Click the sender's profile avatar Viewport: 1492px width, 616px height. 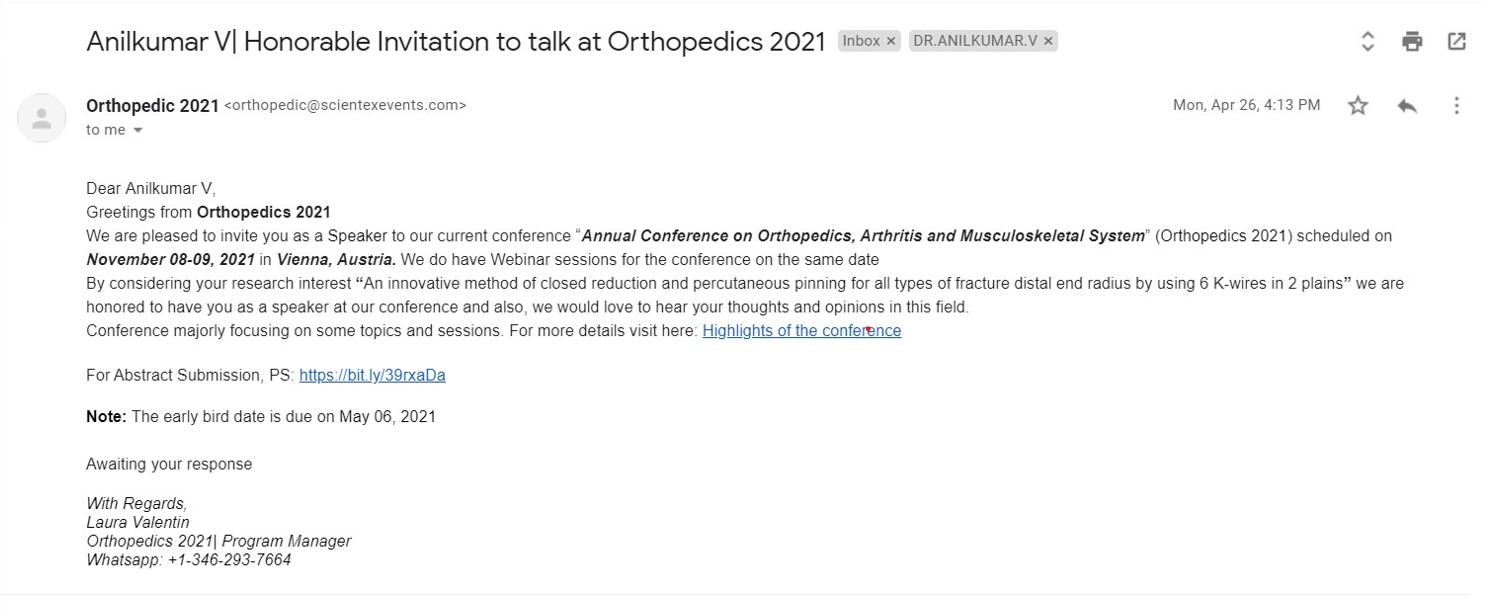pyautogui.click(x=42, y=118)
